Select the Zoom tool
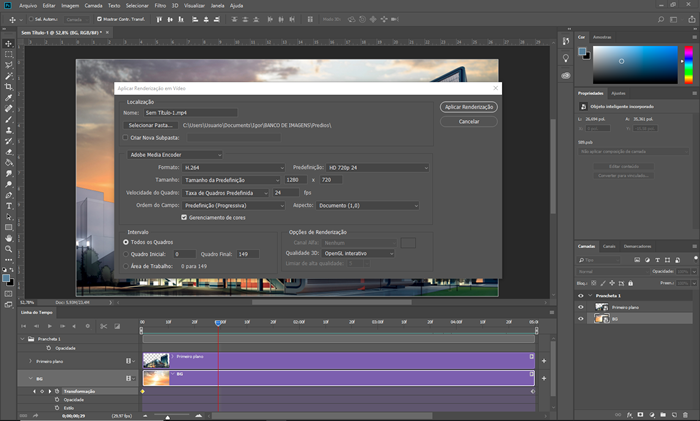Image resolution: width=700 pixels, height=421 pixels. (8, 249)
